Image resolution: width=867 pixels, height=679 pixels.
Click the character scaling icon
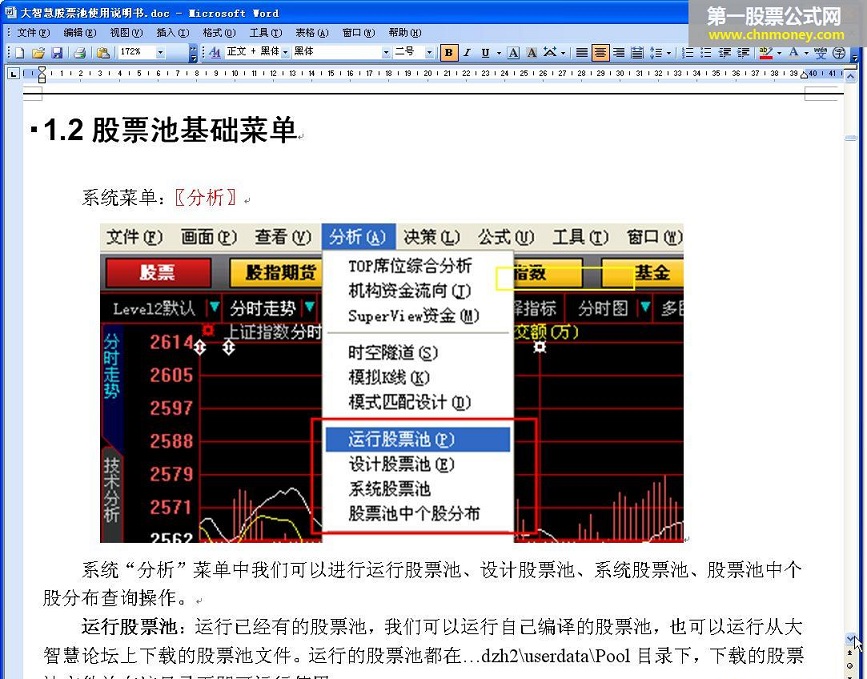[549, 53]
